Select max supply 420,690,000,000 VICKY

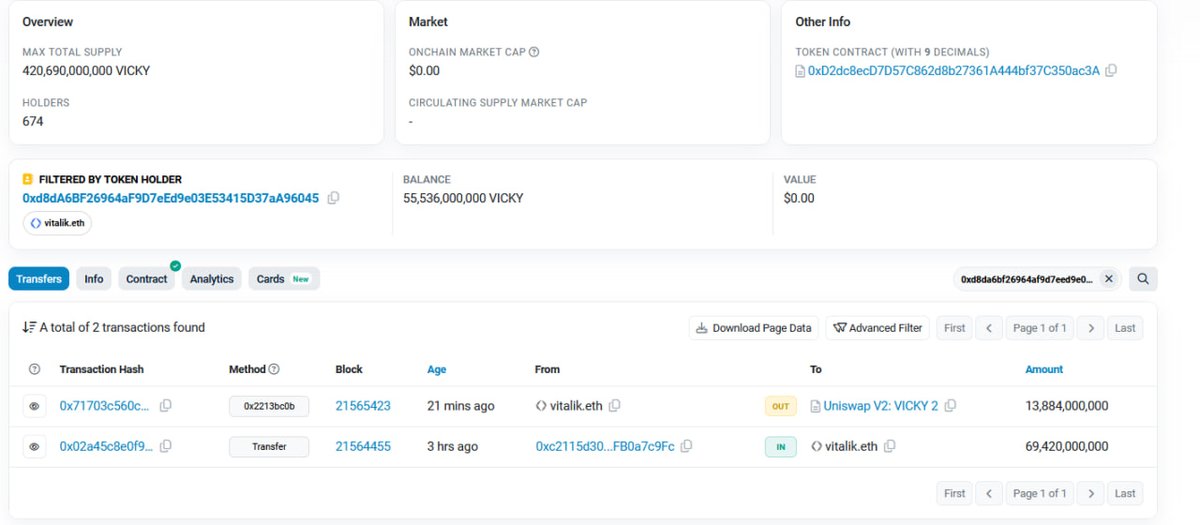point(86,71)
